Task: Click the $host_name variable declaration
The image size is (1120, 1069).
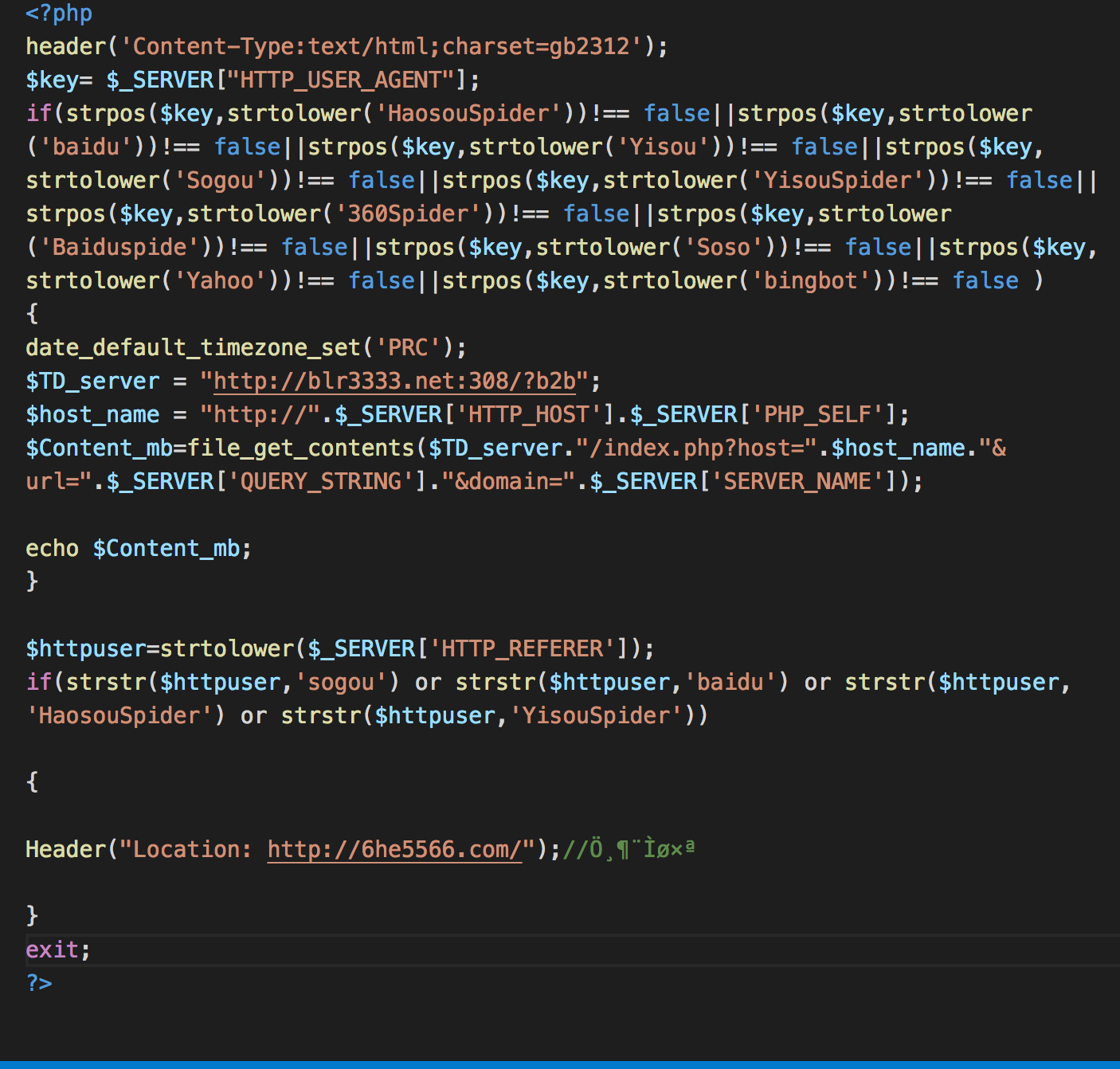Action: 92,414
